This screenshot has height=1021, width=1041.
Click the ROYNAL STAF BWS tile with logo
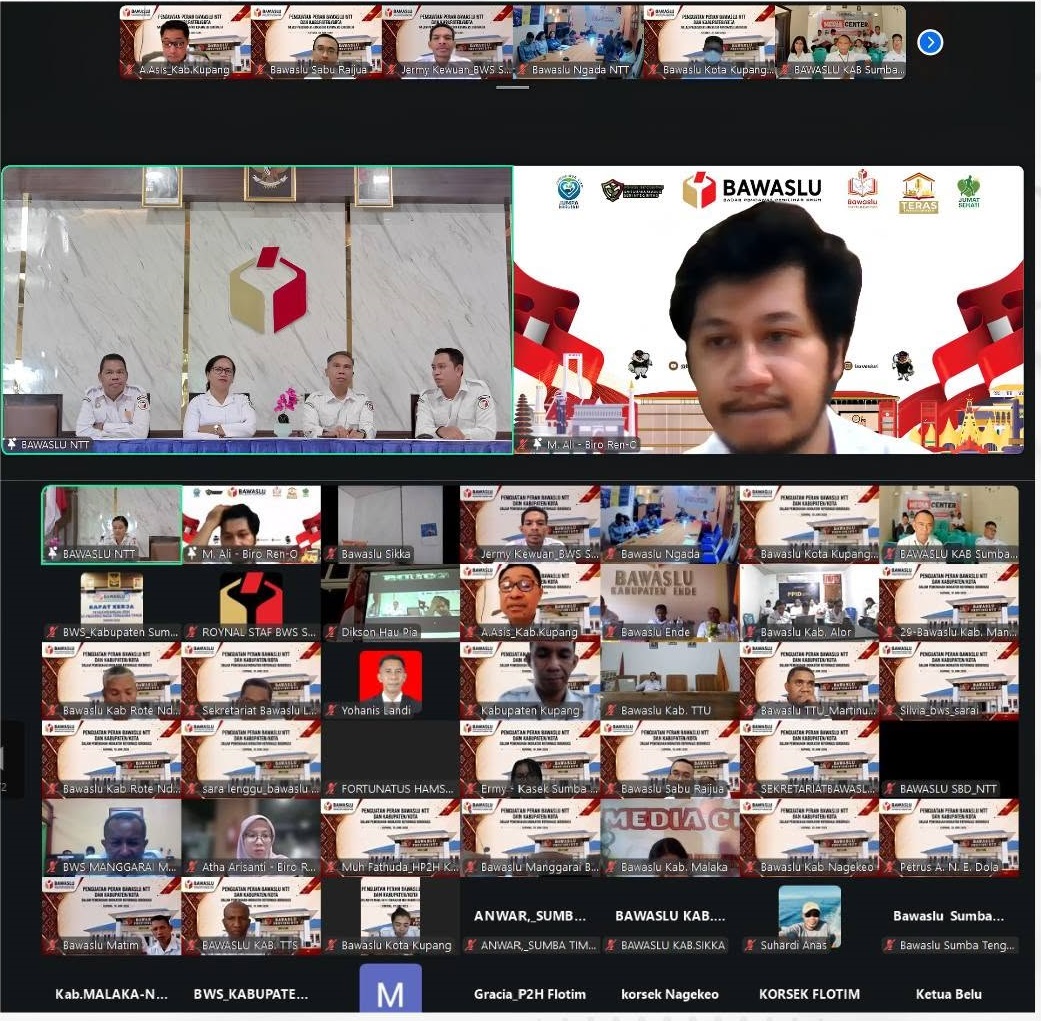(x=251, y=603)
